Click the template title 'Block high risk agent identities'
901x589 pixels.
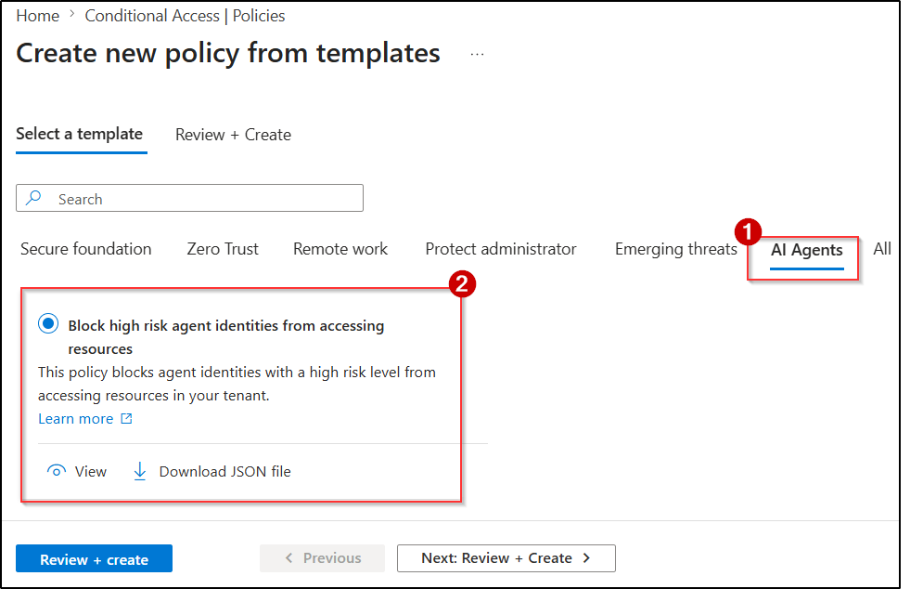[x=226, y=337]
